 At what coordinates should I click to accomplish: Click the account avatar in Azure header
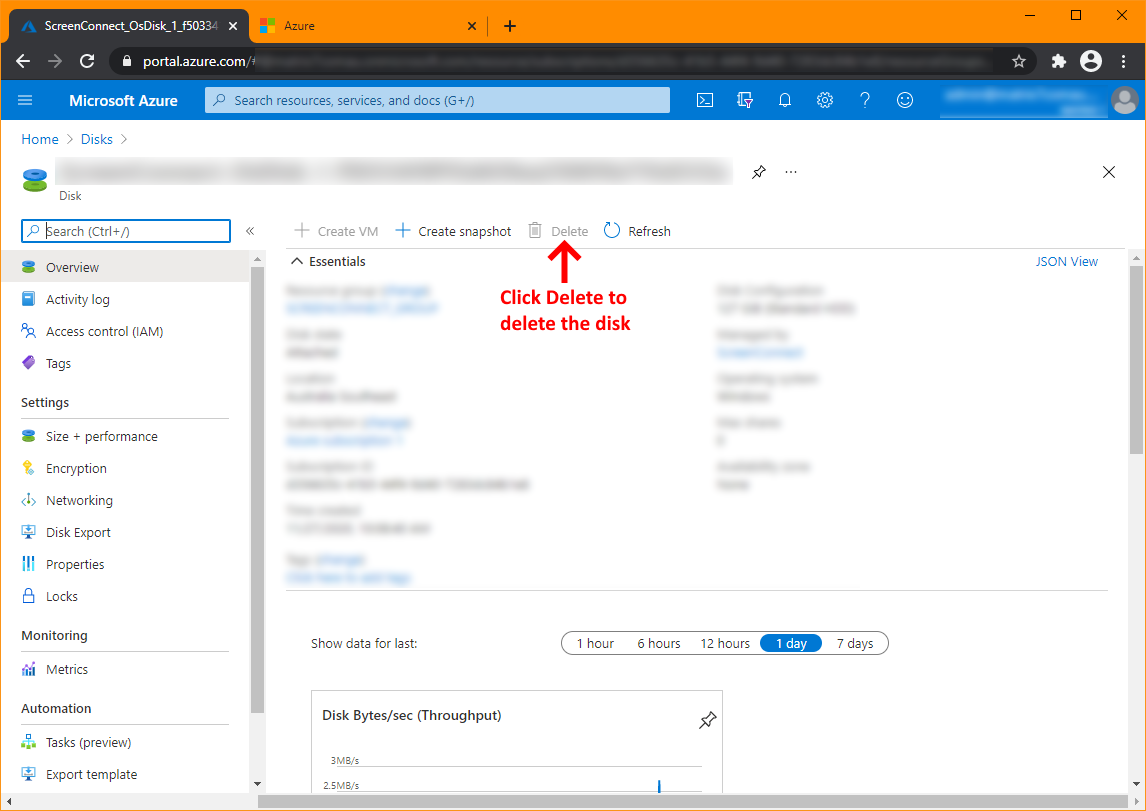pyautogui.click(x=1124, y=100)
